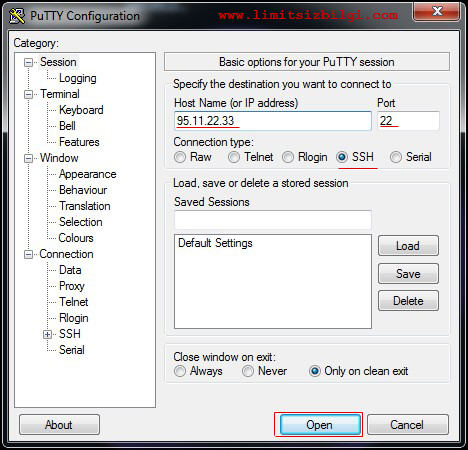Click the Port number field
468x450 pixels.
coord(409,121)
